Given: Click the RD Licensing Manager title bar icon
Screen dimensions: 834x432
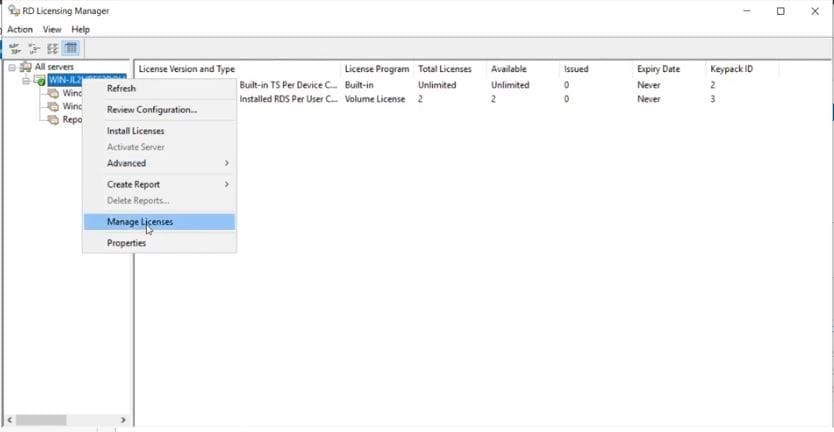Looking at the screenshot, I should click(x=12, y=11).
